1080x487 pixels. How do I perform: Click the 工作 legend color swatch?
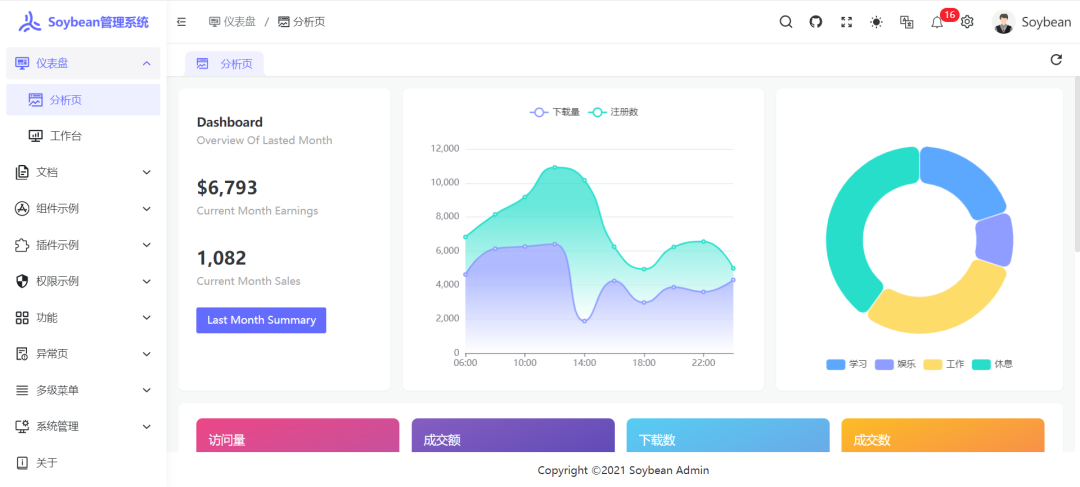(933, 364)
